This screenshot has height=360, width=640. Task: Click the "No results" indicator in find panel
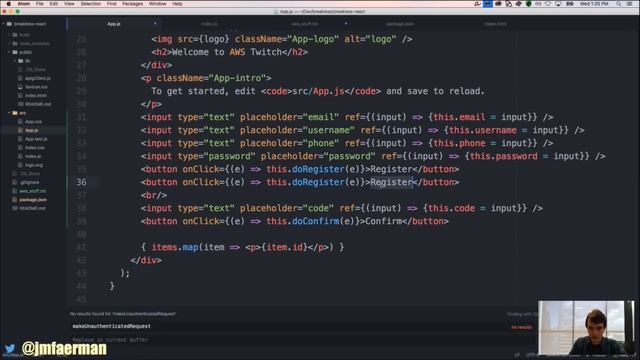[521, 327]
